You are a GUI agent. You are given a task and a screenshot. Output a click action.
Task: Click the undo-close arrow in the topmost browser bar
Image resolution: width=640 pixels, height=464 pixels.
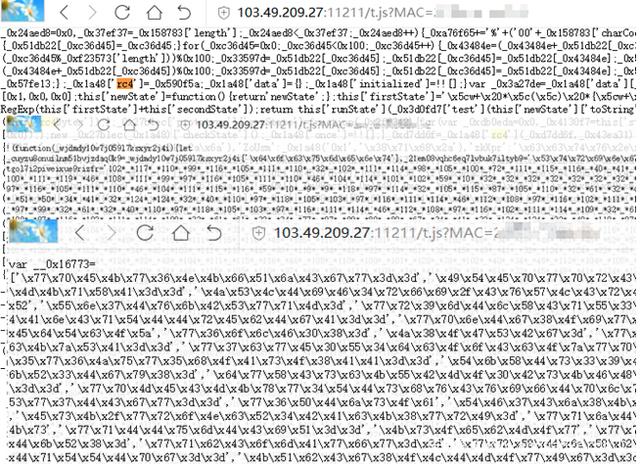[x=184, y=13]
